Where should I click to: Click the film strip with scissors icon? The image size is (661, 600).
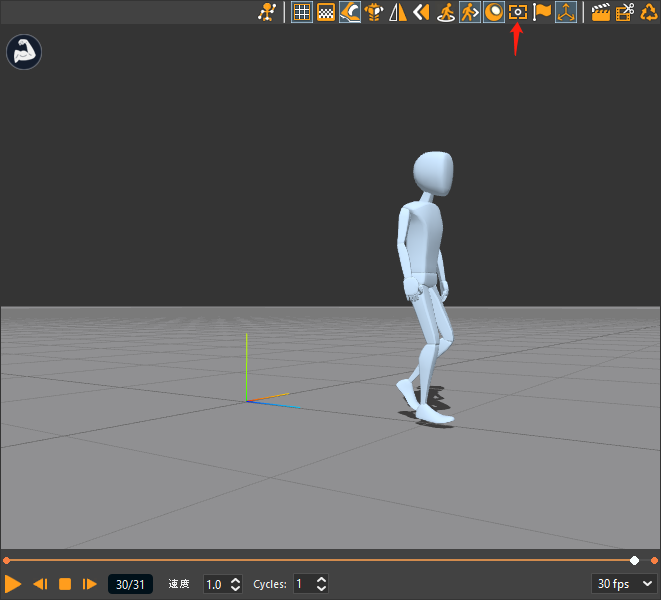point(625,12)
